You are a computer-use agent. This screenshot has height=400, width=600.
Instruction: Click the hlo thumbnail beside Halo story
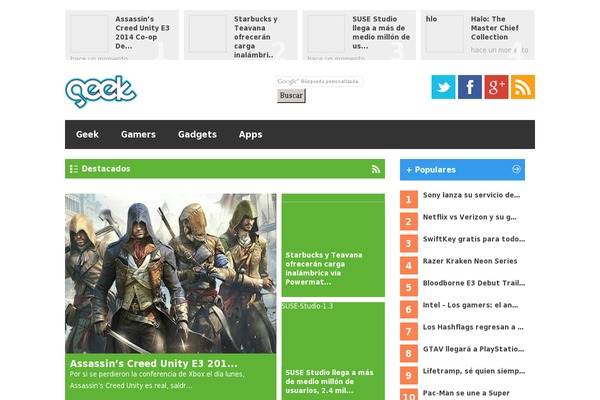pos(445,34)
